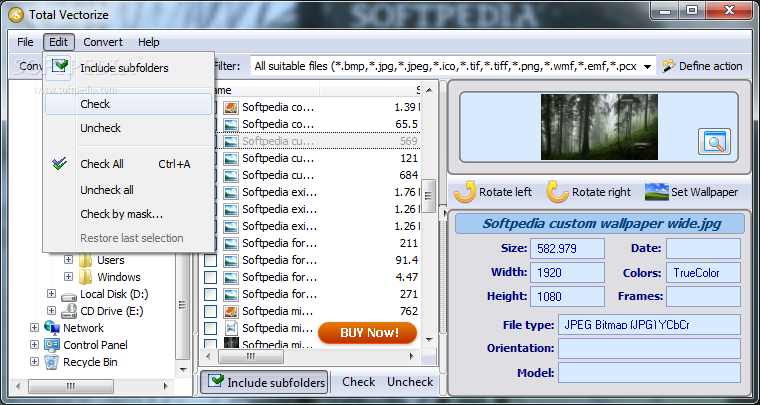Click the Height field showing 1080
The width and height of the screenshot is (760, 405).
click(568, 296)
